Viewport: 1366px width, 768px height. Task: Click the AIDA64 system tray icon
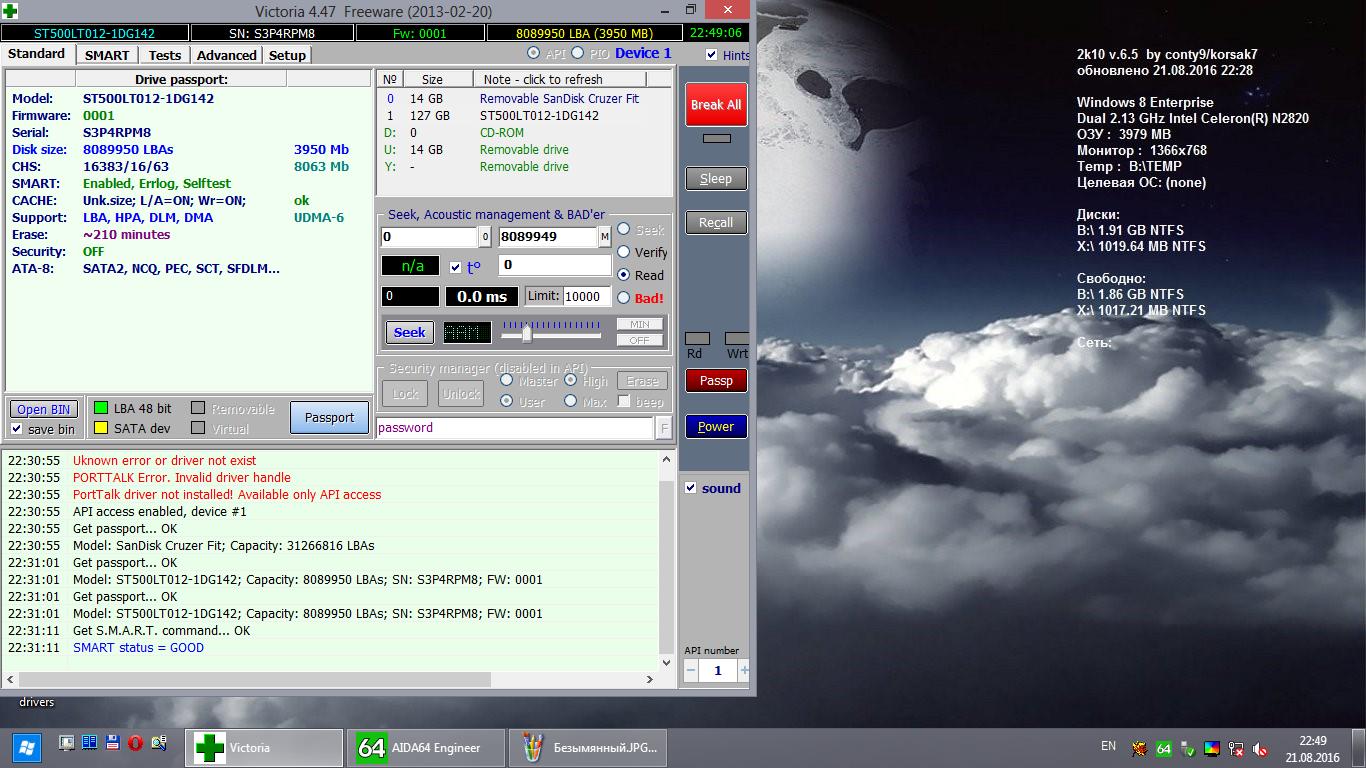point(1164,748)
